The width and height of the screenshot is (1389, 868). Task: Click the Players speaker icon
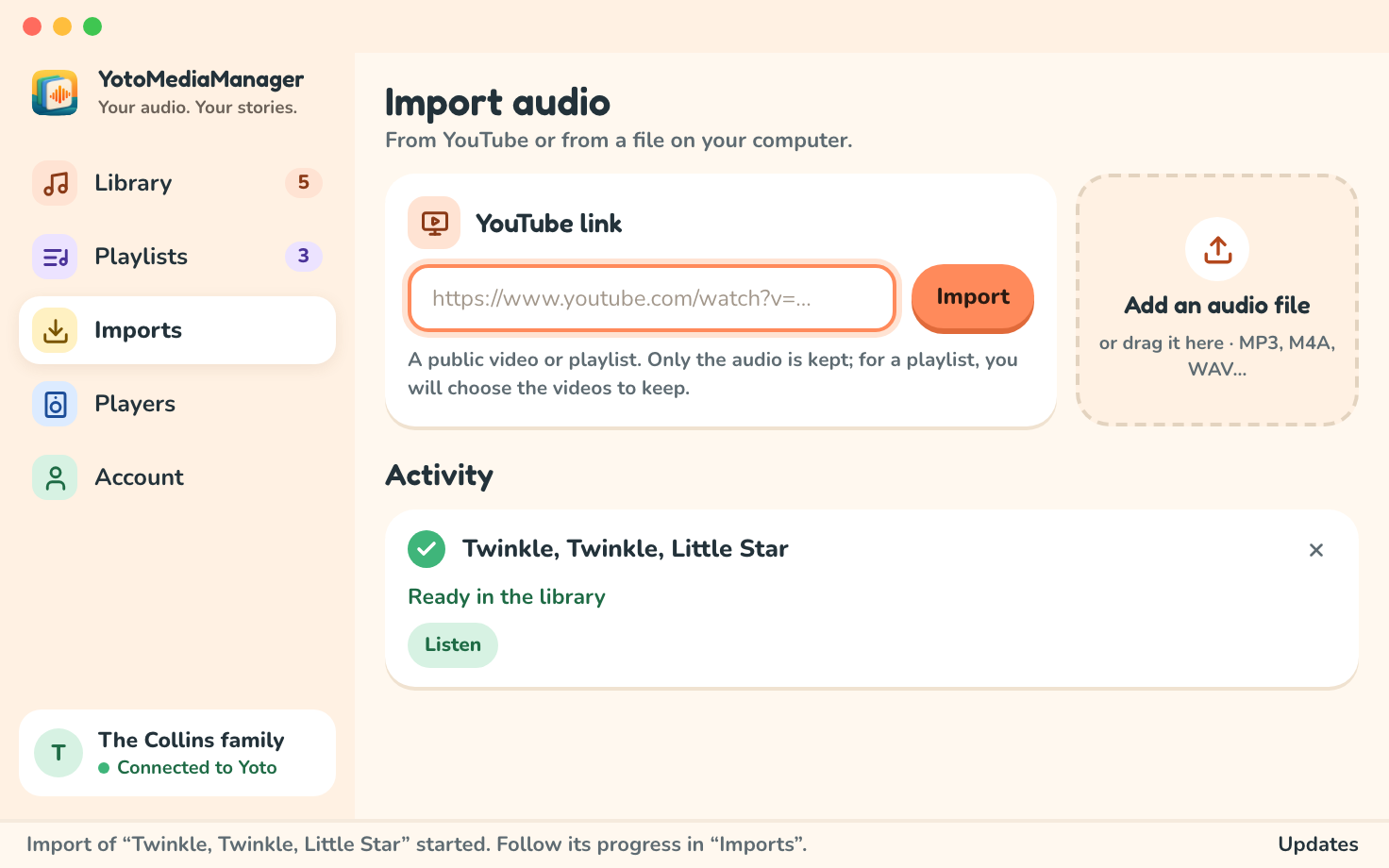(x=55, y=404)
